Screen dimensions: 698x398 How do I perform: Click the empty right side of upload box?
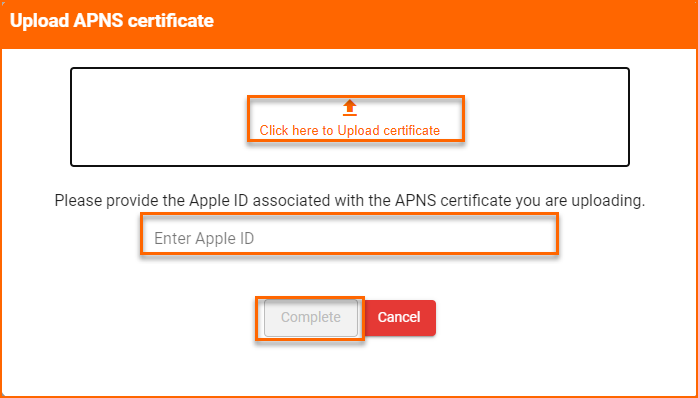(547, 117)
